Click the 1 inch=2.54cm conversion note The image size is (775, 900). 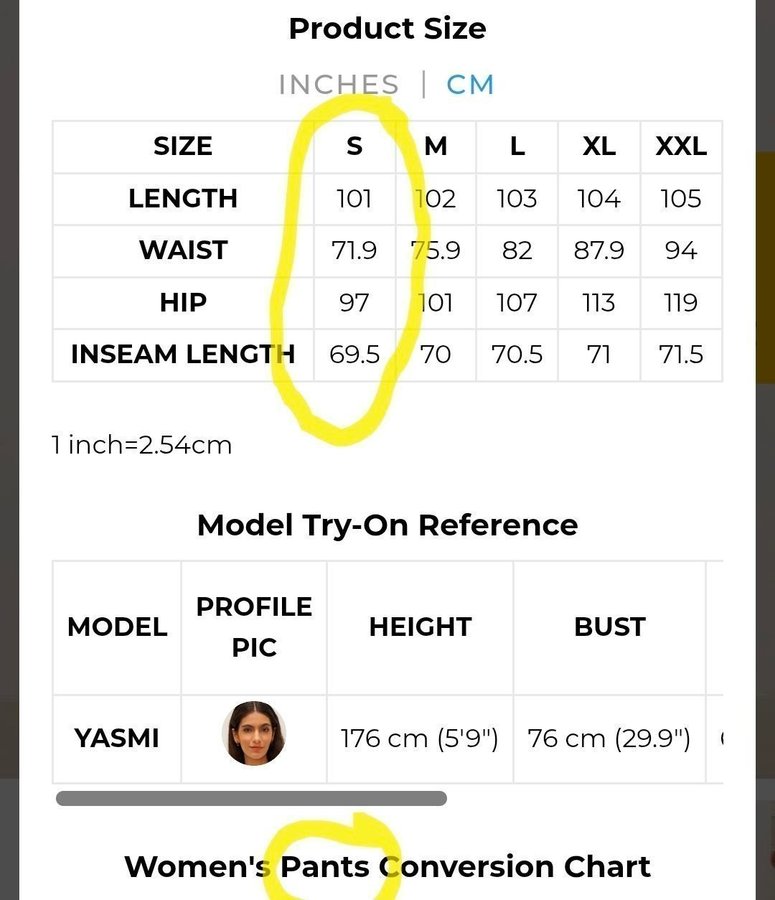tap(142, 444)
